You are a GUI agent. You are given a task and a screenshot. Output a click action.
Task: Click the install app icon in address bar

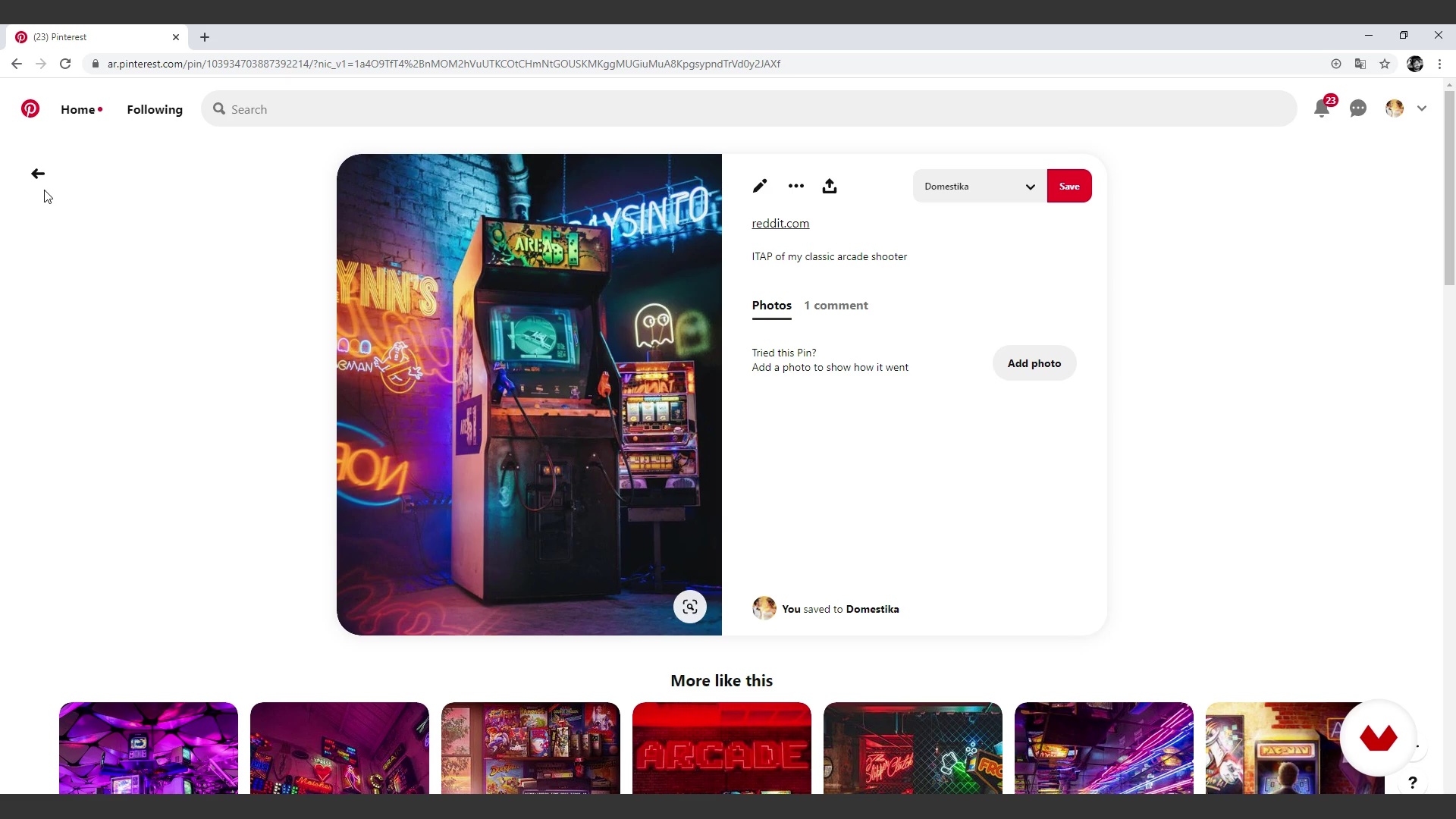coord(1336,64)
